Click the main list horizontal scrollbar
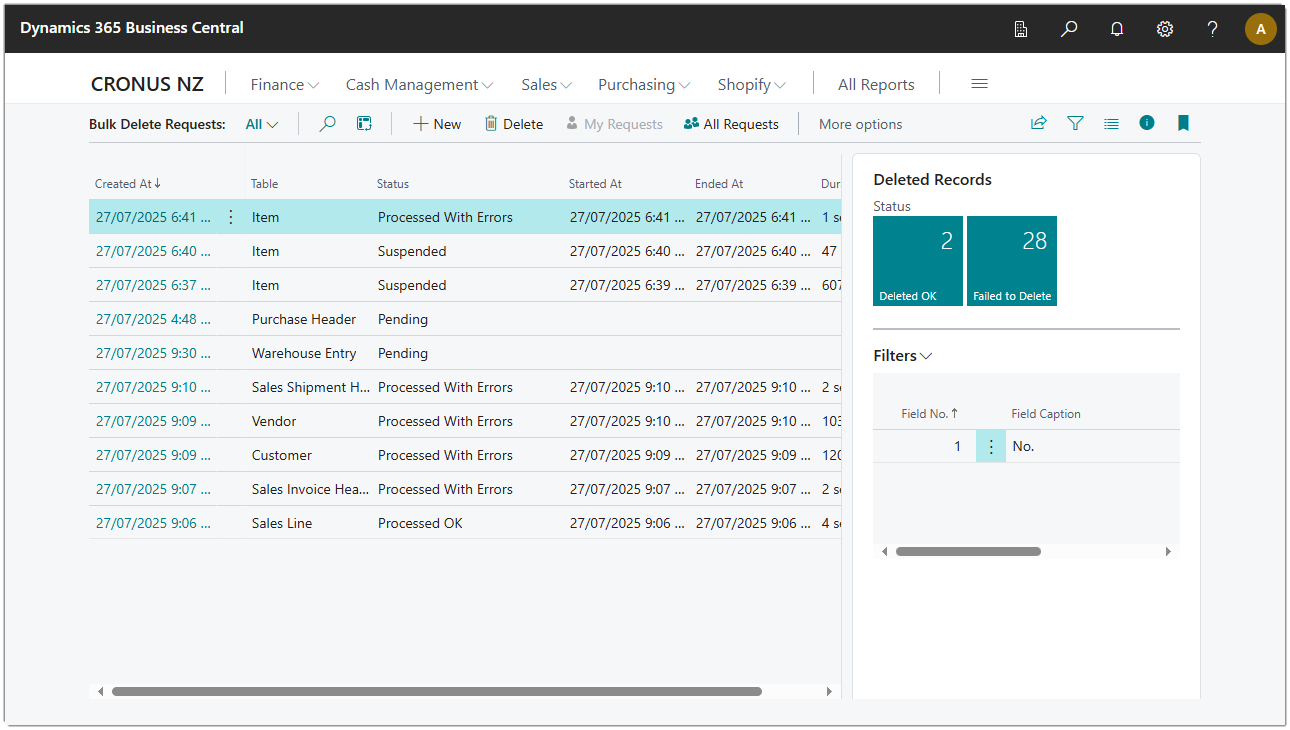Image resolution: width=1290 pixels, height=730 pixels. tap(437, 691)
